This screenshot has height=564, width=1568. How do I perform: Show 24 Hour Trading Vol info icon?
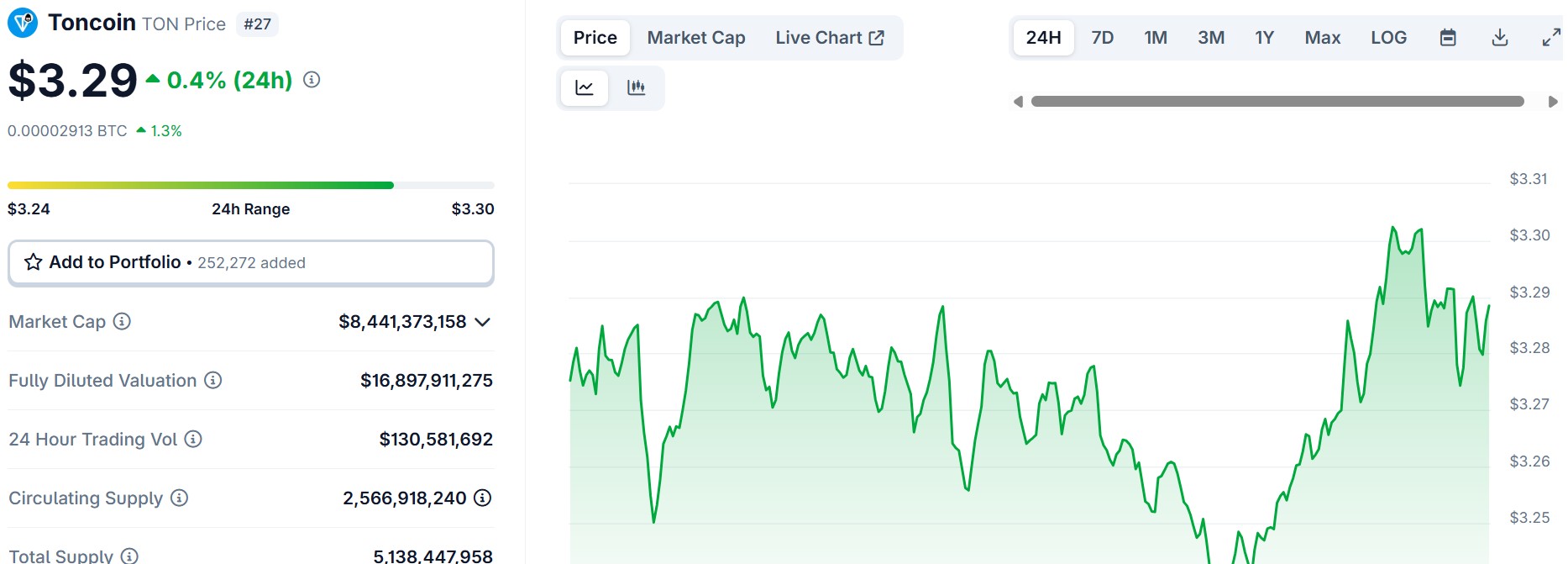[193, 439]
